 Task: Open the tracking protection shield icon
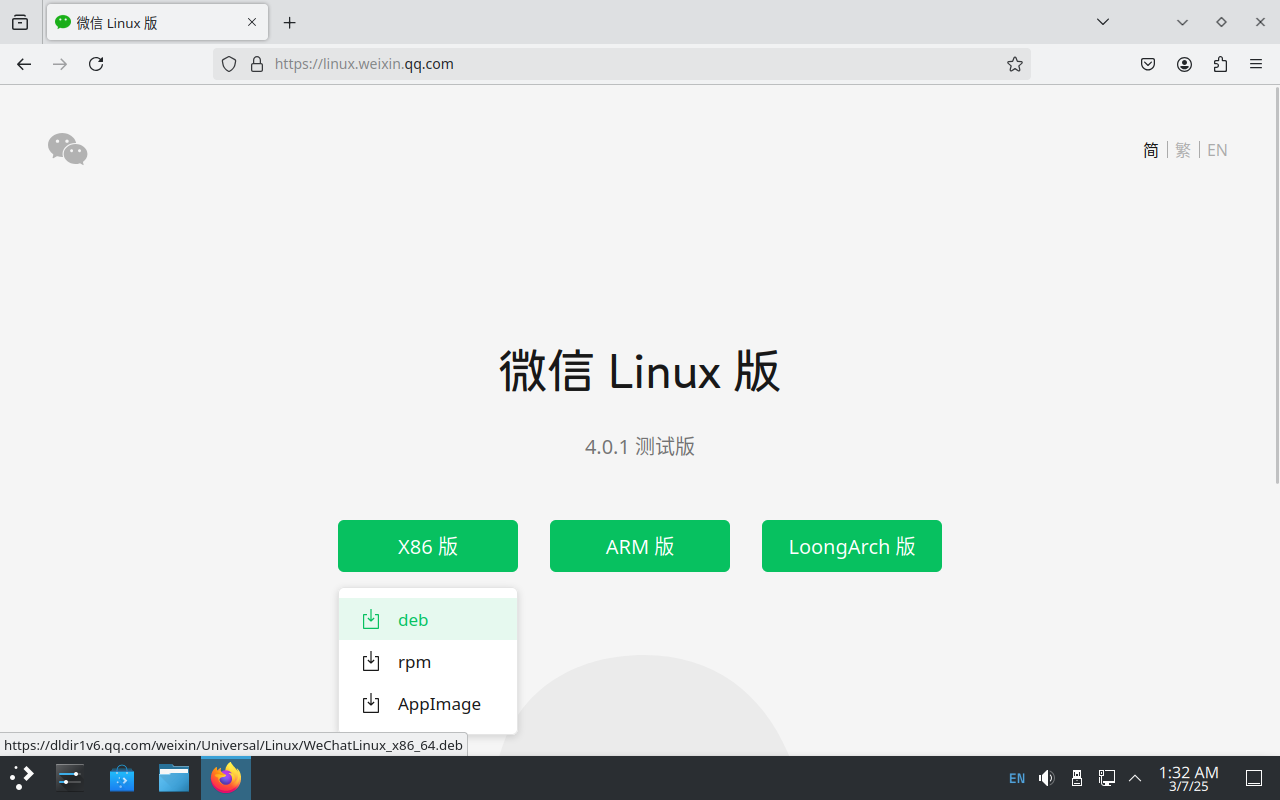(x=229, y=64)
